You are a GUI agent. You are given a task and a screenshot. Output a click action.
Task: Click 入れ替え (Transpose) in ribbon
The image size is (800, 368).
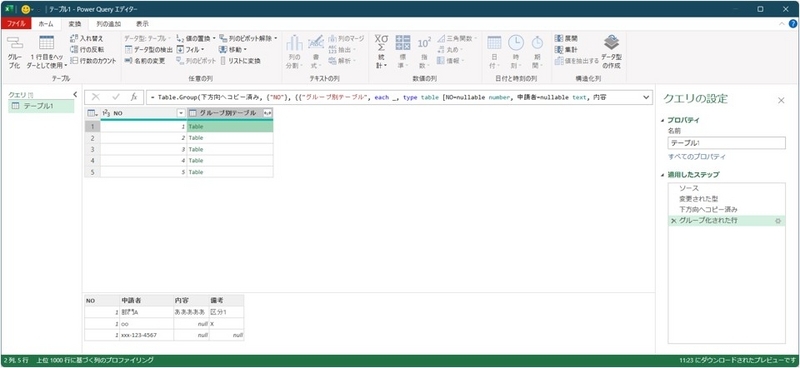click(86, 38)
